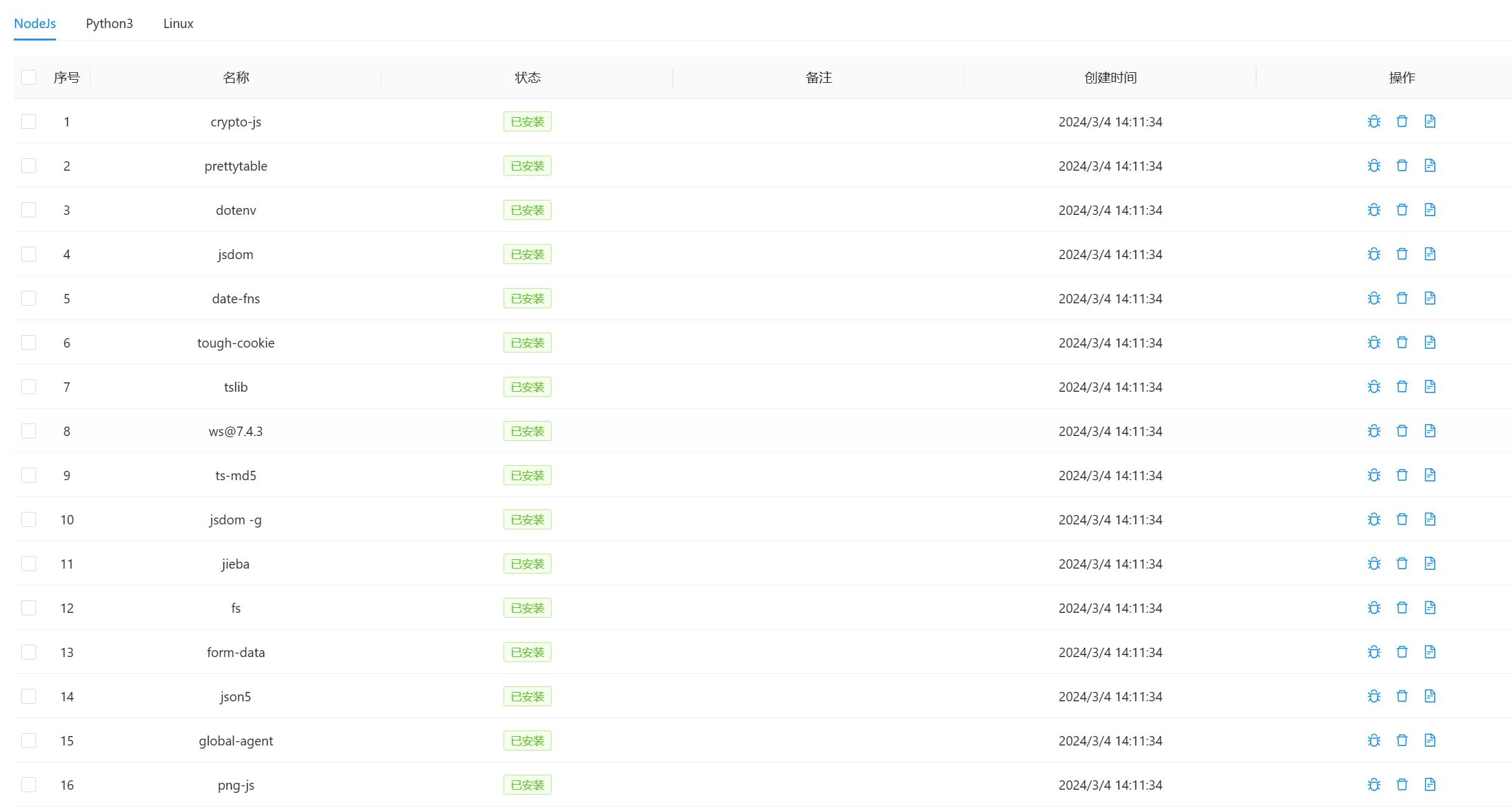Click the reinstall bug icon for prettytable
The height and width of the screenshot is (809, 1512).
pyautogui.click(x=1374, y=166)
